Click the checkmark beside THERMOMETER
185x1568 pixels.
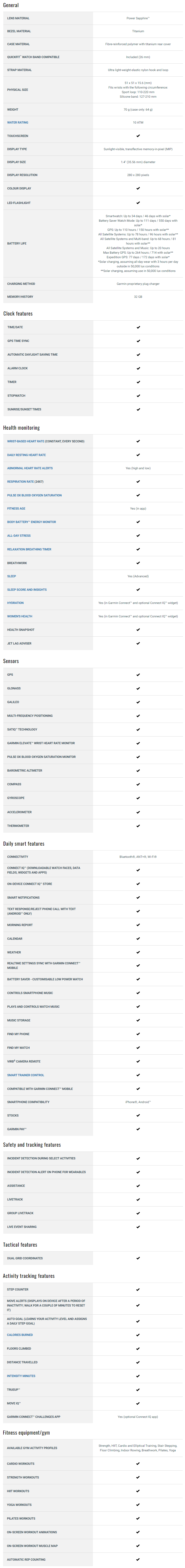pyautogui.click(x=138, y=826)
